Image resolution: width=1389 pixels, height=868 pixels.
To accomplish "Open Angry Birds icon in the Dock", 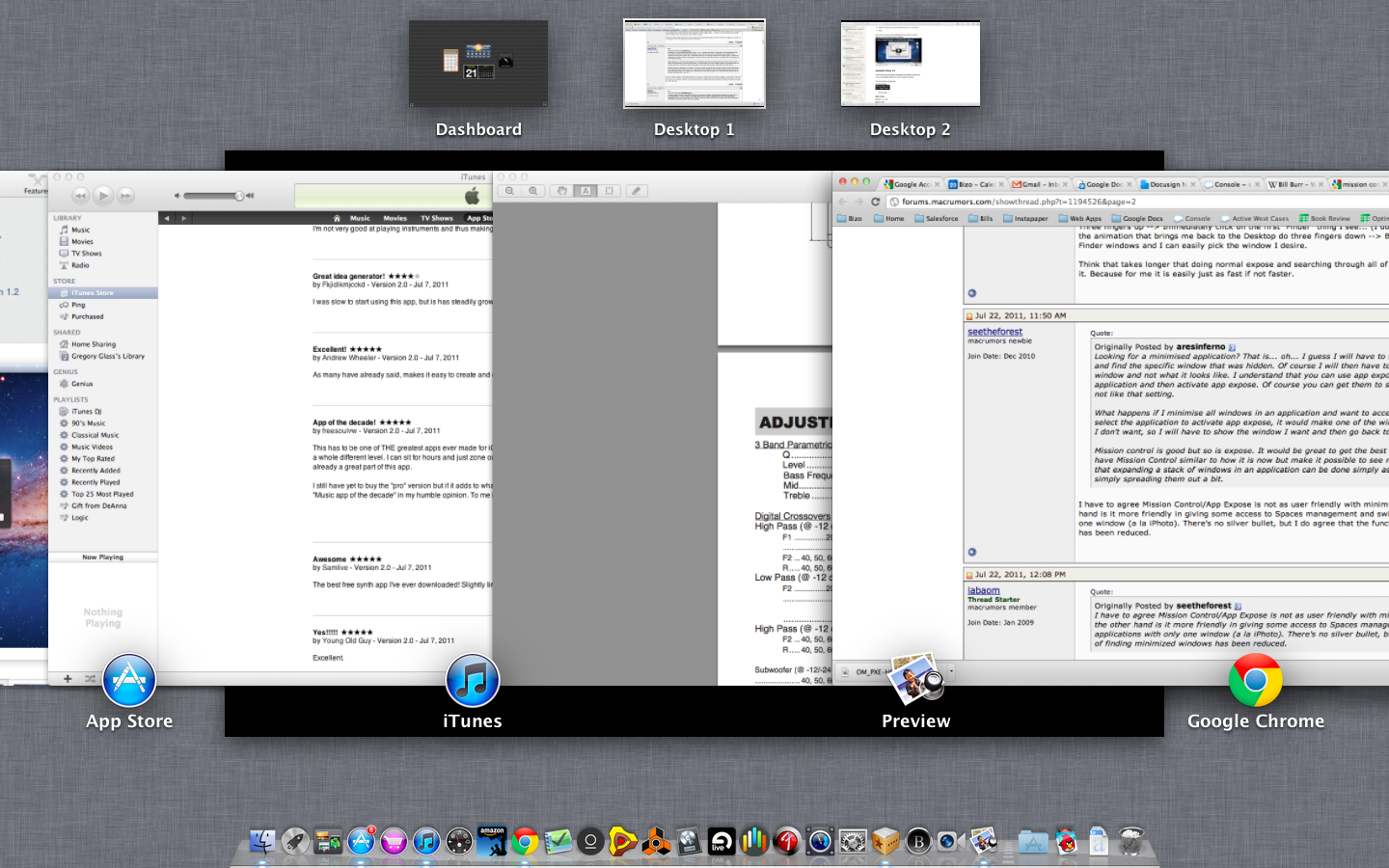I will [x=1066, y=841].
